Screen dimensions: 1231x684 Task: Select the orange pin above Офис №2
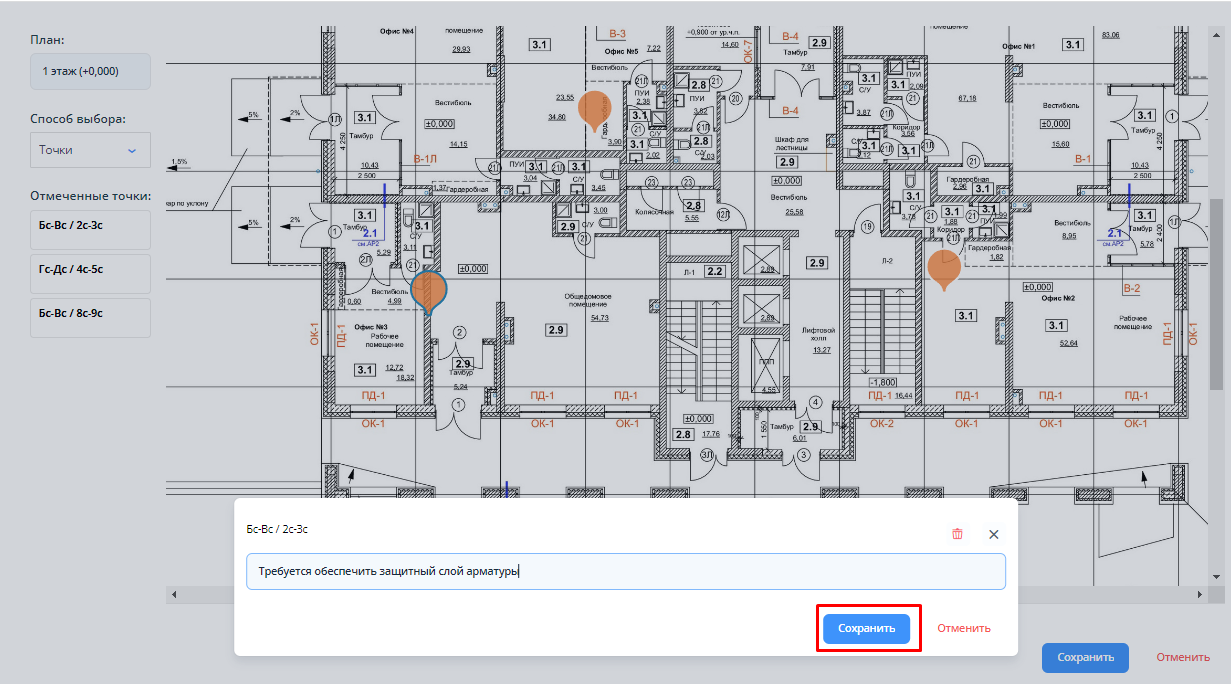[944, 267]
